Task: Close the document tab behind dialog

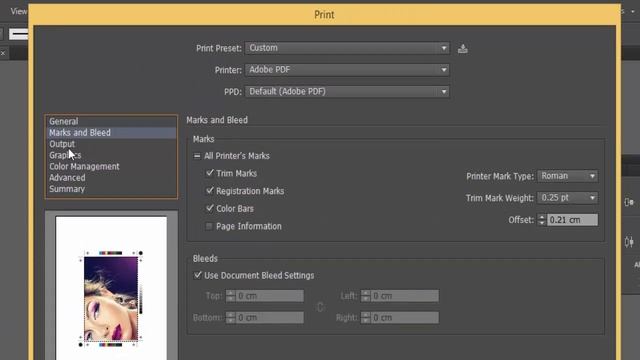Action: click(3, 53)
